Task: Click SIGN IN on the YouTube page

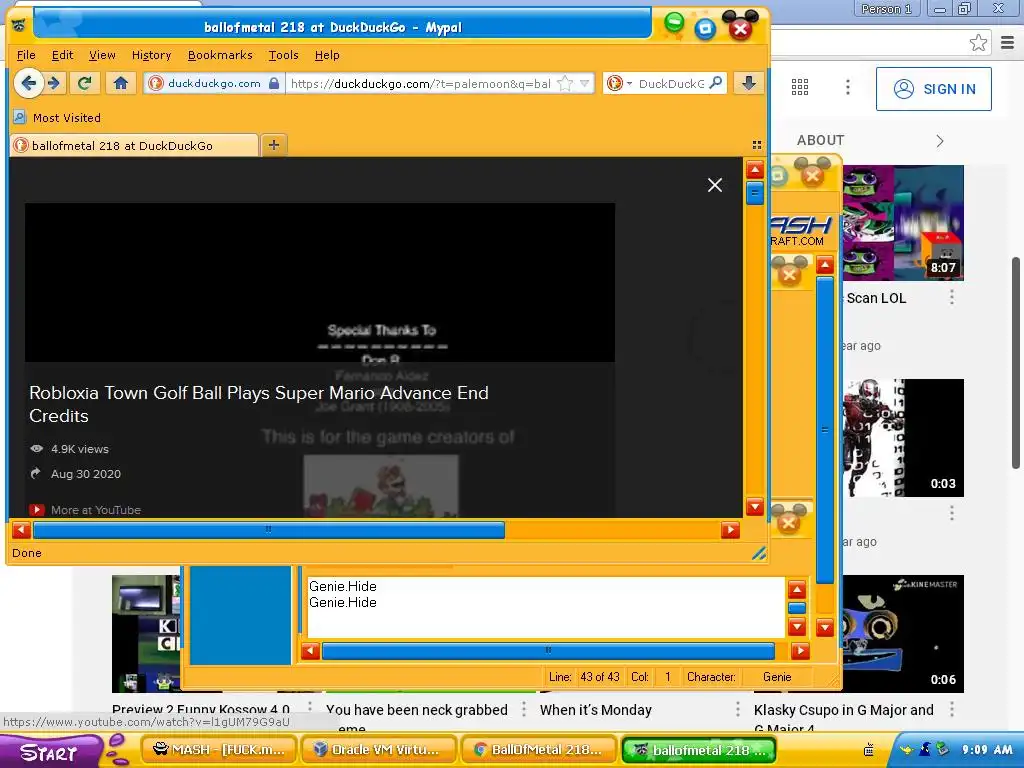Action: pos(933,89)
